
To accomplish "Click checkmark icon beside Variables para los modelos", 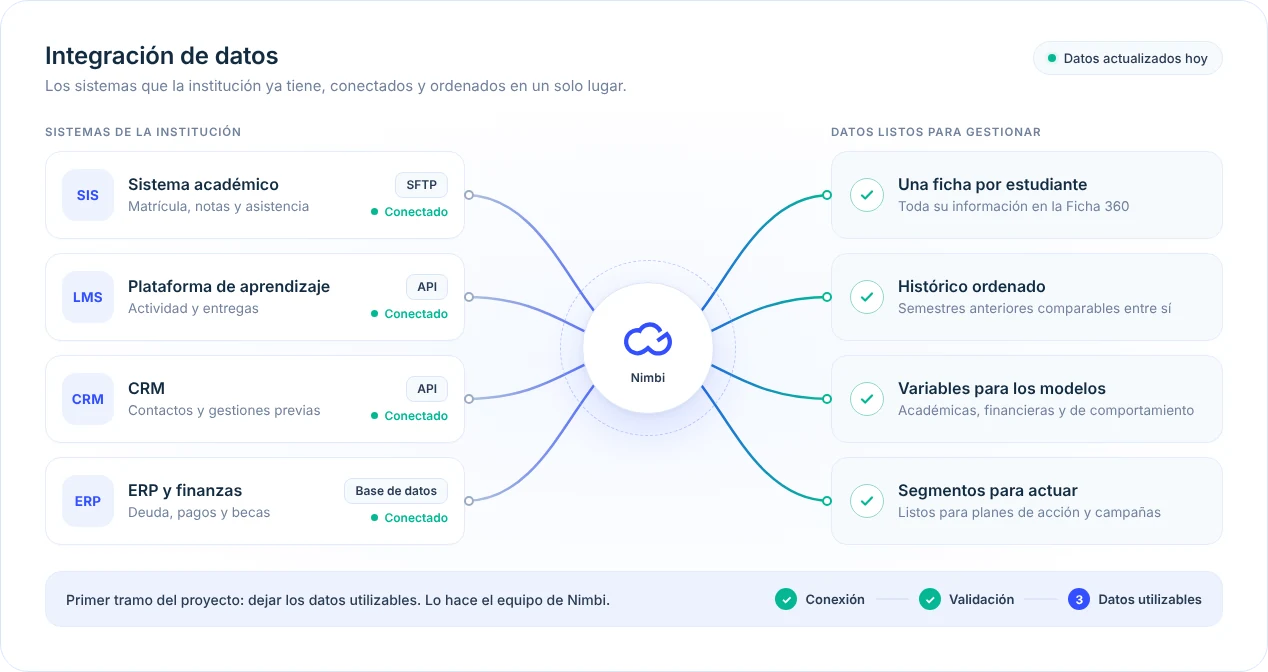I will [867, 399].
